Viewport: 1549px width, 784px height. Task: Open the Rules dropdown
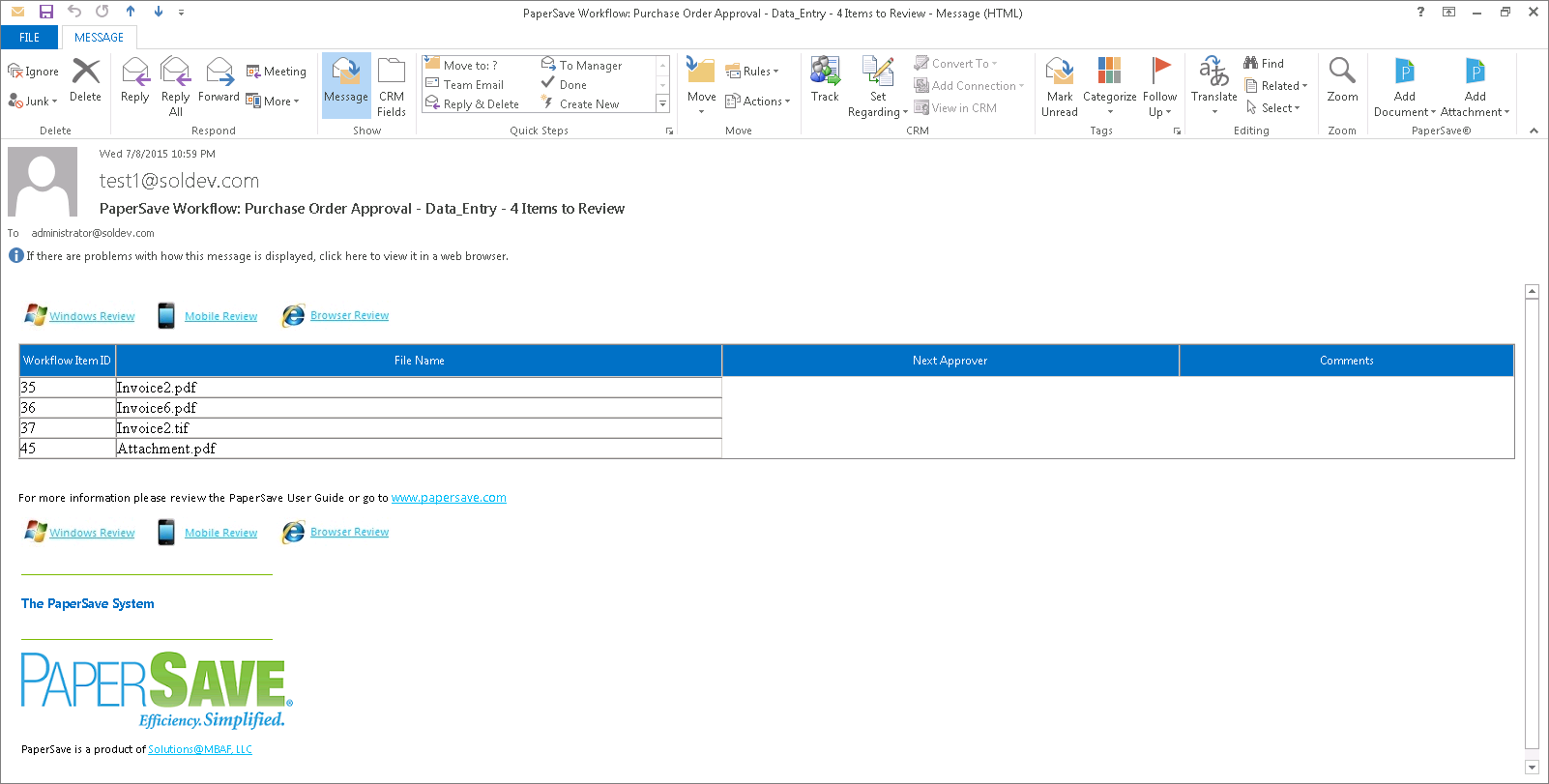752,71
